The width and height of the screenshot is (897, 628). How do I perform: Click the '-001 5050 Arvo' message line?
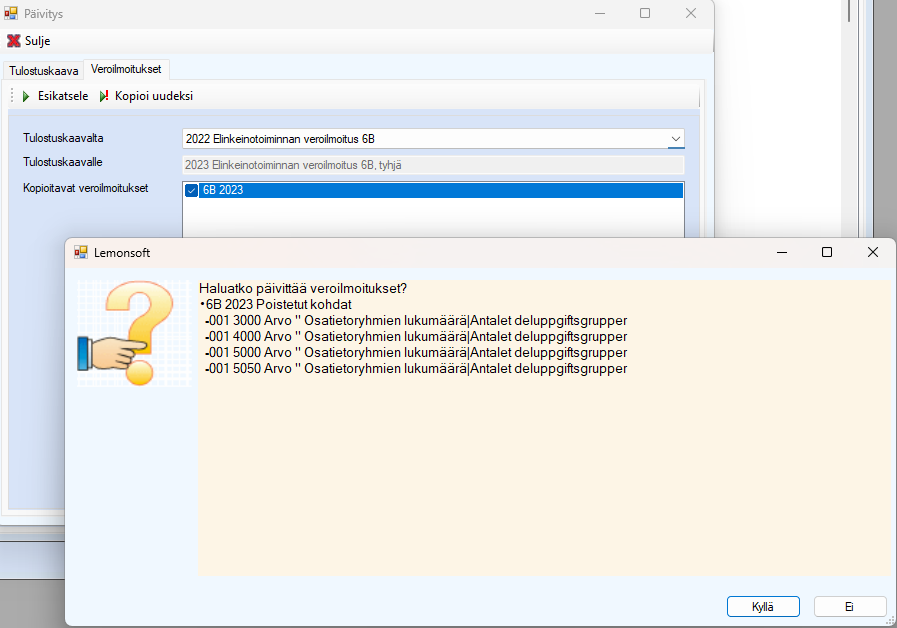(416, 368)
